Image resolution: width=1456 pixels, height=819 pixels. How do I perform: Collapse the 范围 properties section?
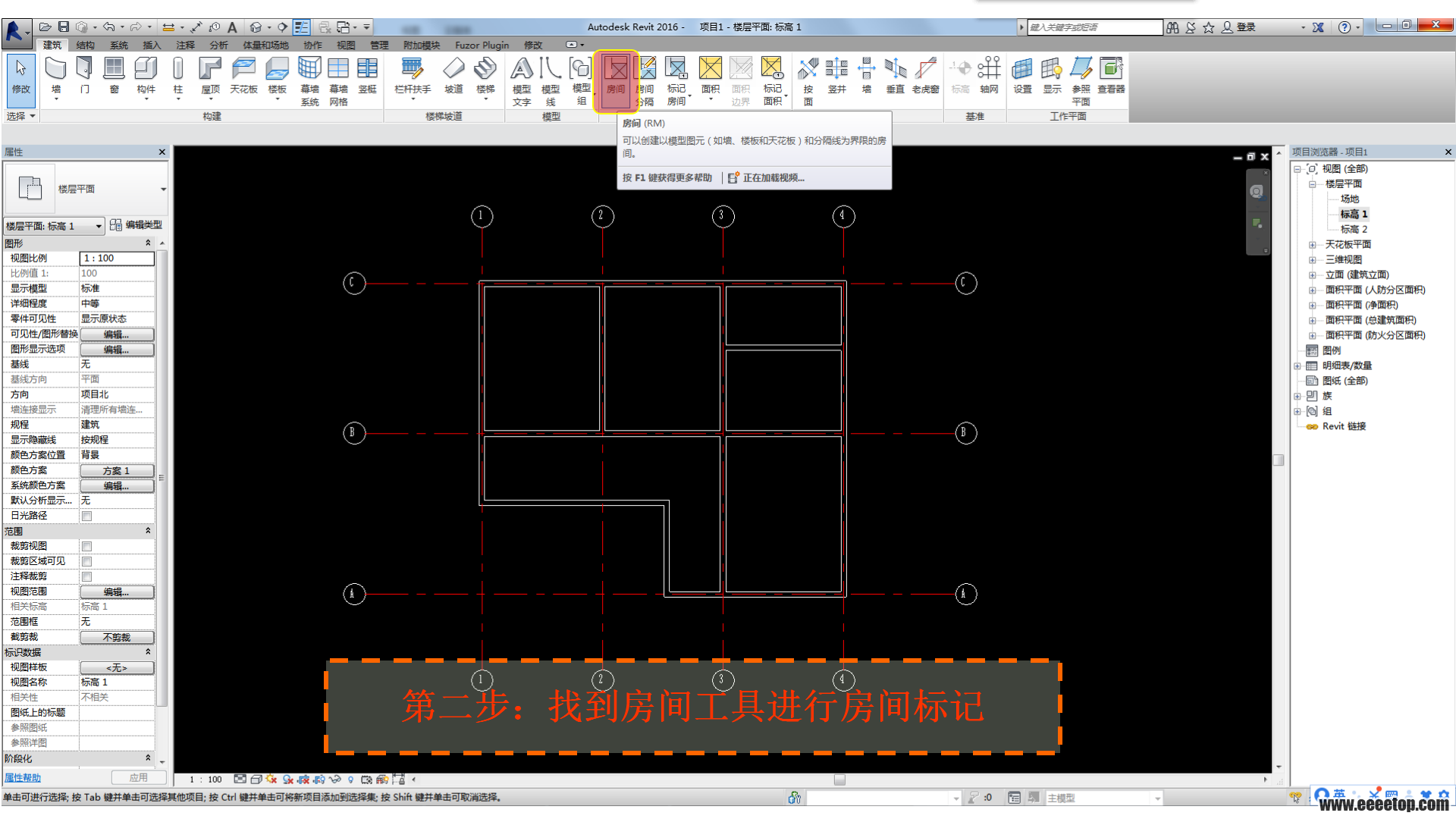148,531
